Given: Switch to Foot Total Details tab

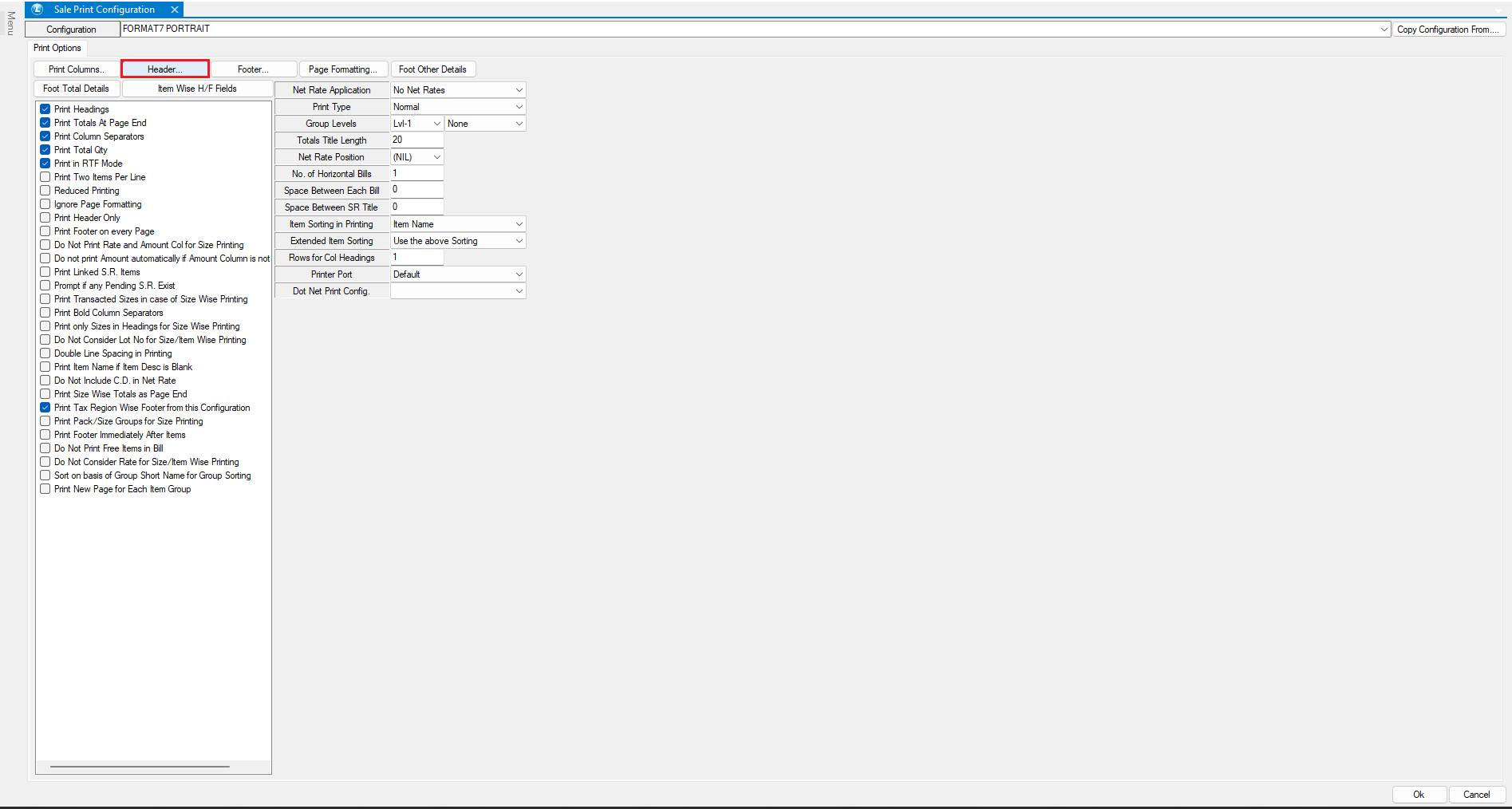Looking at the screenshot, I should [77, 89].
